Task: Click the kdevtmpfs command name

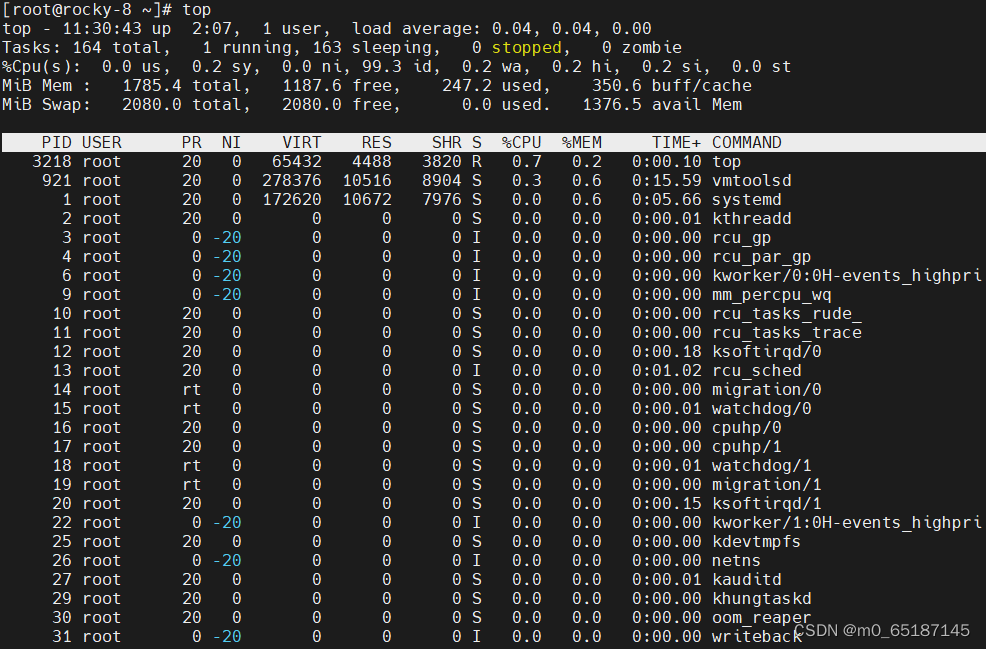Action: click(756, 541)
